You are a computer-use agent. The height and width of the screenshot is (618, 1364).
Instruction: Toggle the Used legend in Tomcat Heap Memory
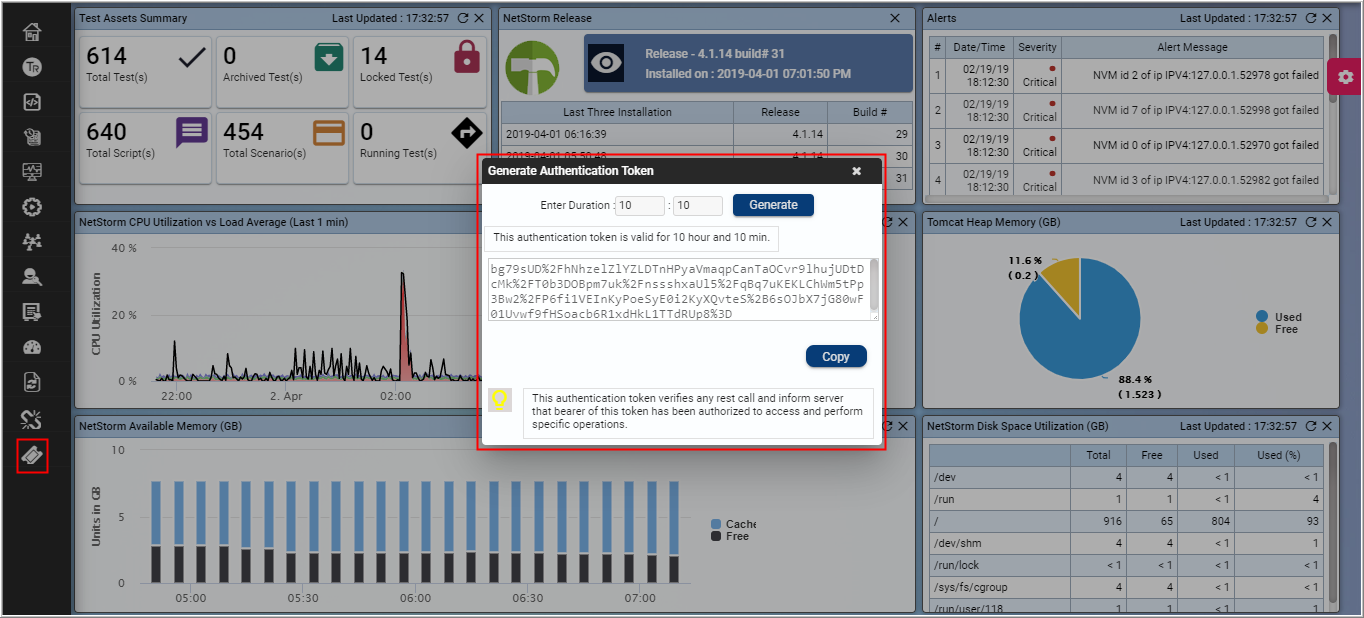click(x=1280, y=317)
